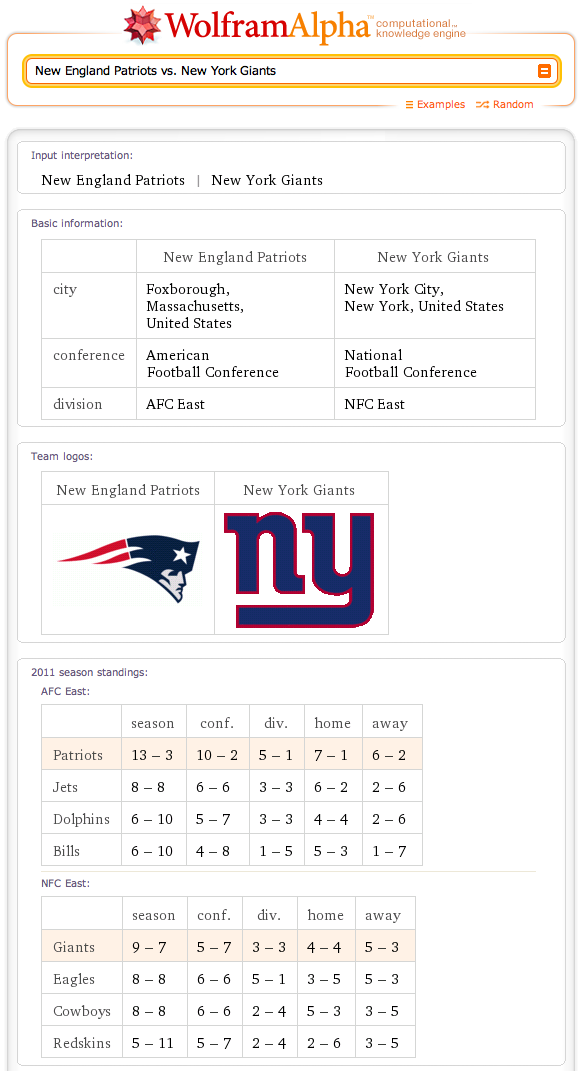Open the Random link
Image resolution: width=580 pixels, height=1071 pixels.
click(513, 105)
